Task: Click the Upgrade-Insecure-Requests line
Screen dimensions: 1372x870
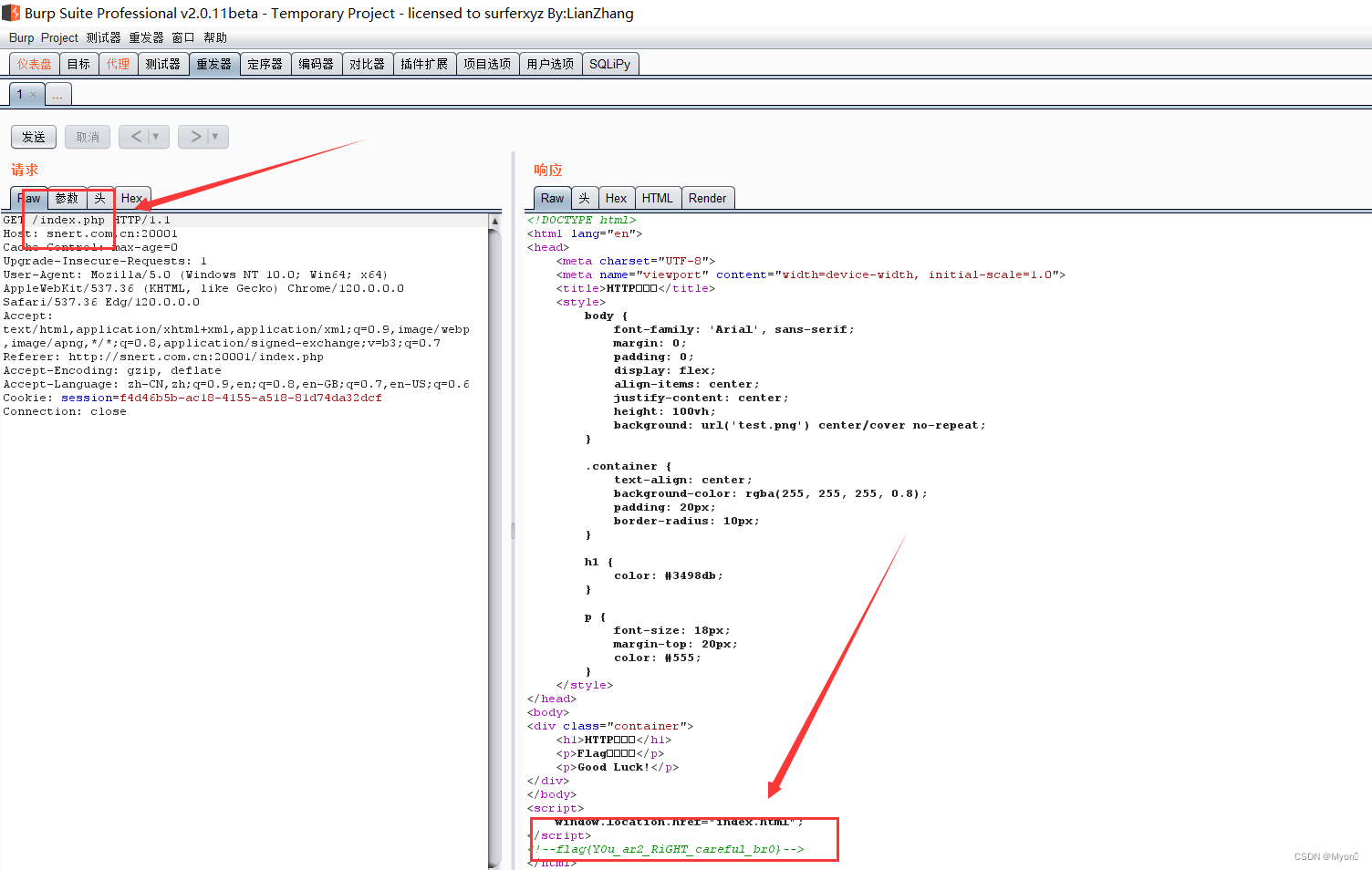Action: coord(105,261)
